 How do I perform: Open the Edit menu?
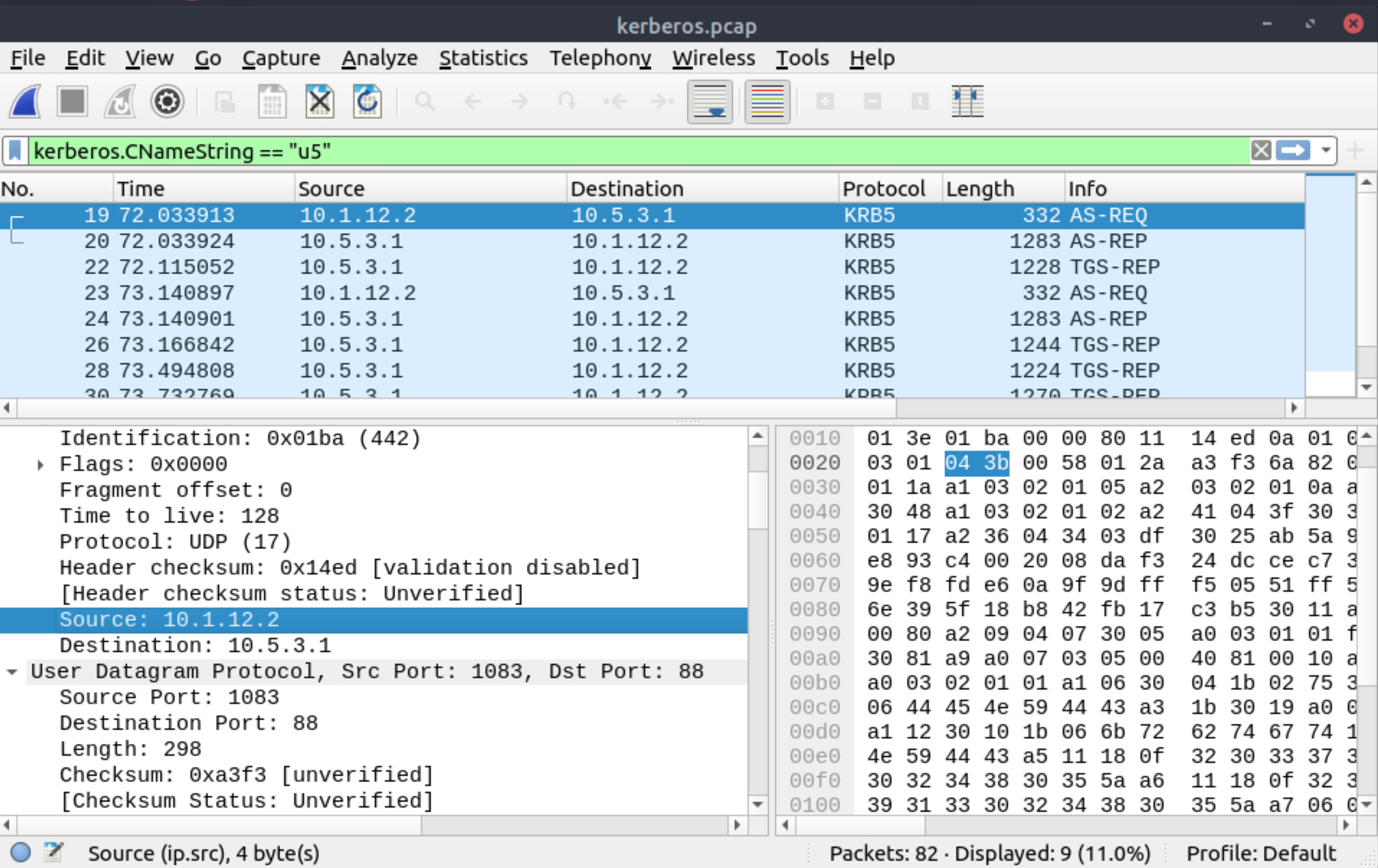tap(85, 58)
